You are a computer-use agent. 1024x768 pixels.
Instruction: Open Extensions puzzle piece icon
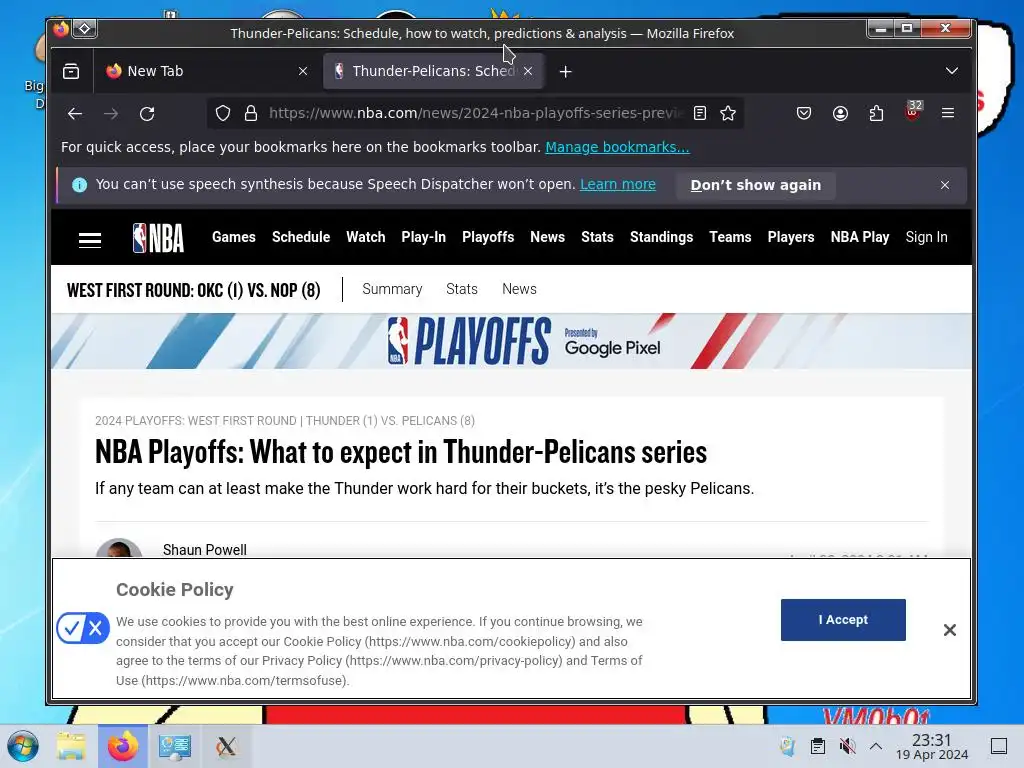pyautogui.click(x=876, y=114)
